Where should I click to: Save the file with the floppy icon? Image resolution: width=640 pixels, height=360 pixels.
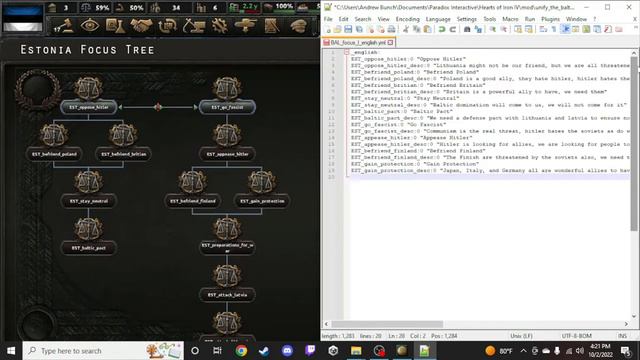348,29
